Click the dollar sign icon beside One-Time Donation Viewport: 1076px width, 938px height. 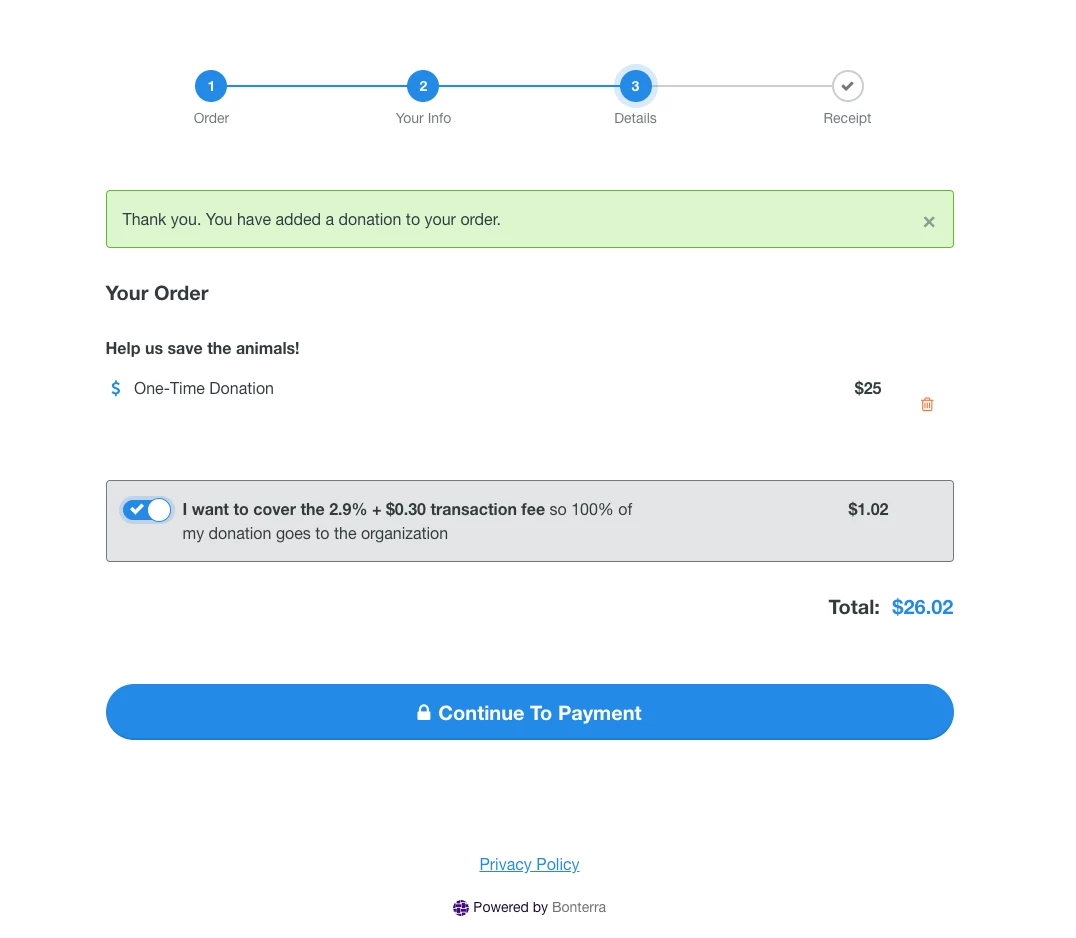[115, 388]
